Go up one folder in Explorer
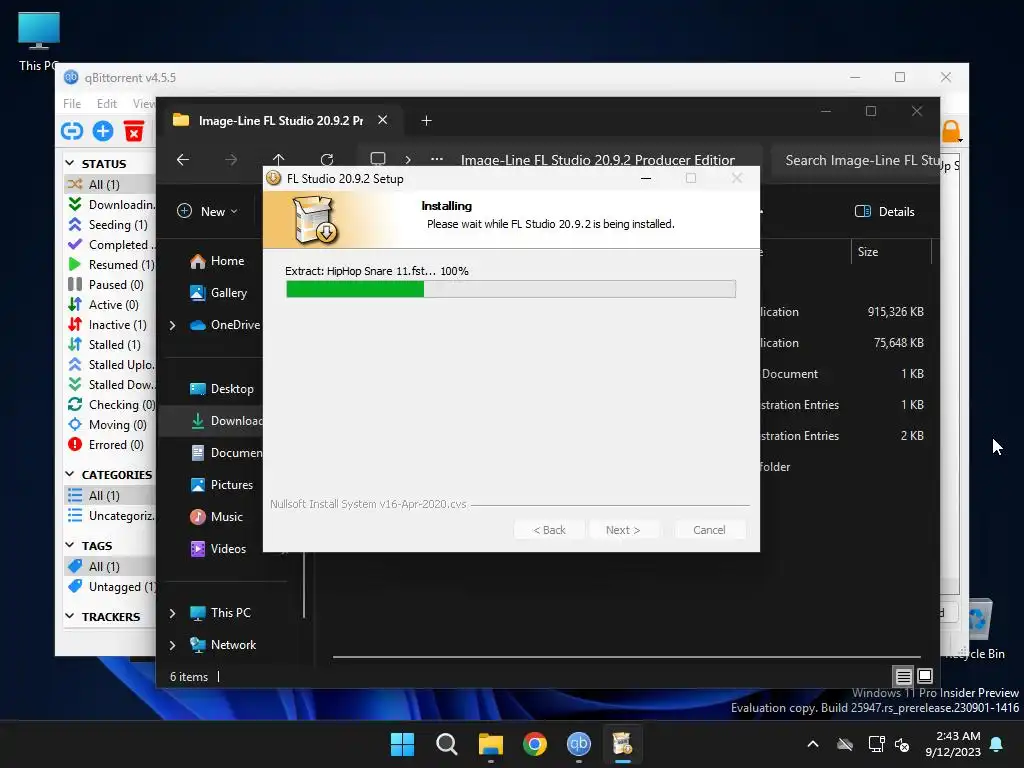Screen dimensions: 1024x768 (279, 159)
